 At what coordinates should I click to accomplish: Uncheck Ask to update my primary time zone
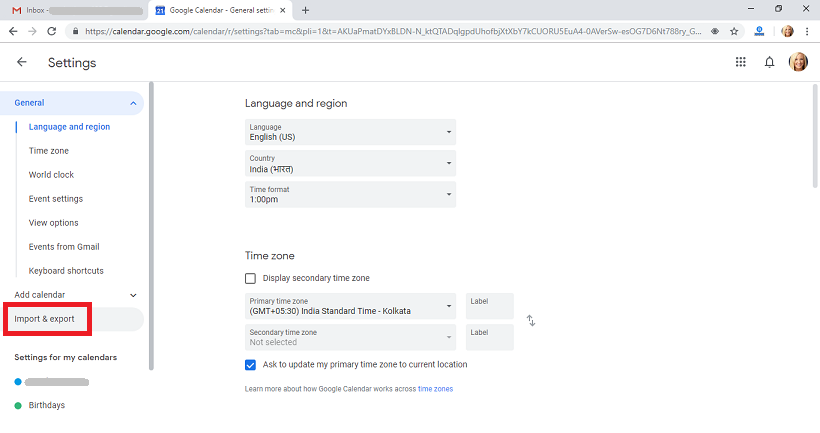click(x=250, y=364)
